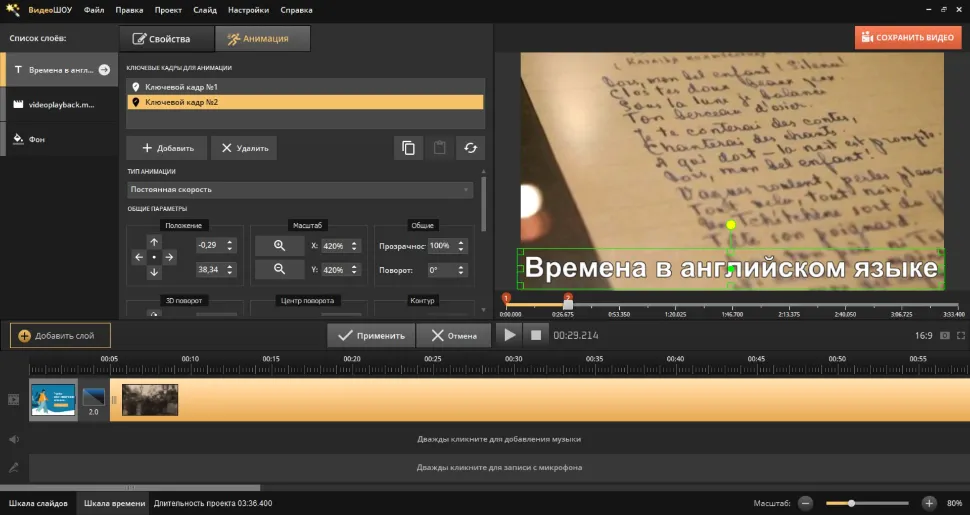Adjust Поворот 0° stepper
This screenshot has width=970, height=515.
point(461,270)
